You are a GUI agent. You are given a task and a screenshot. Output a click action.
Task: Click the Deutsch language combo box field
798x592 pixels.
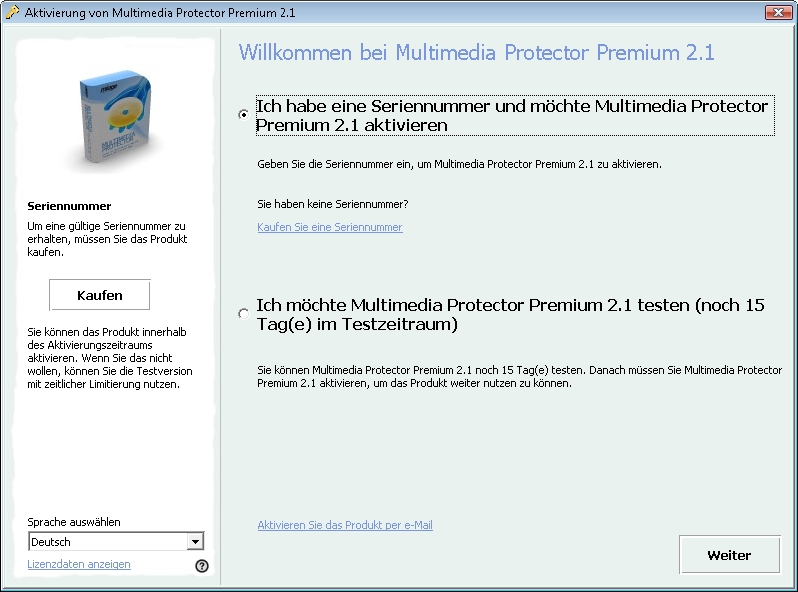tap(116, 542)
